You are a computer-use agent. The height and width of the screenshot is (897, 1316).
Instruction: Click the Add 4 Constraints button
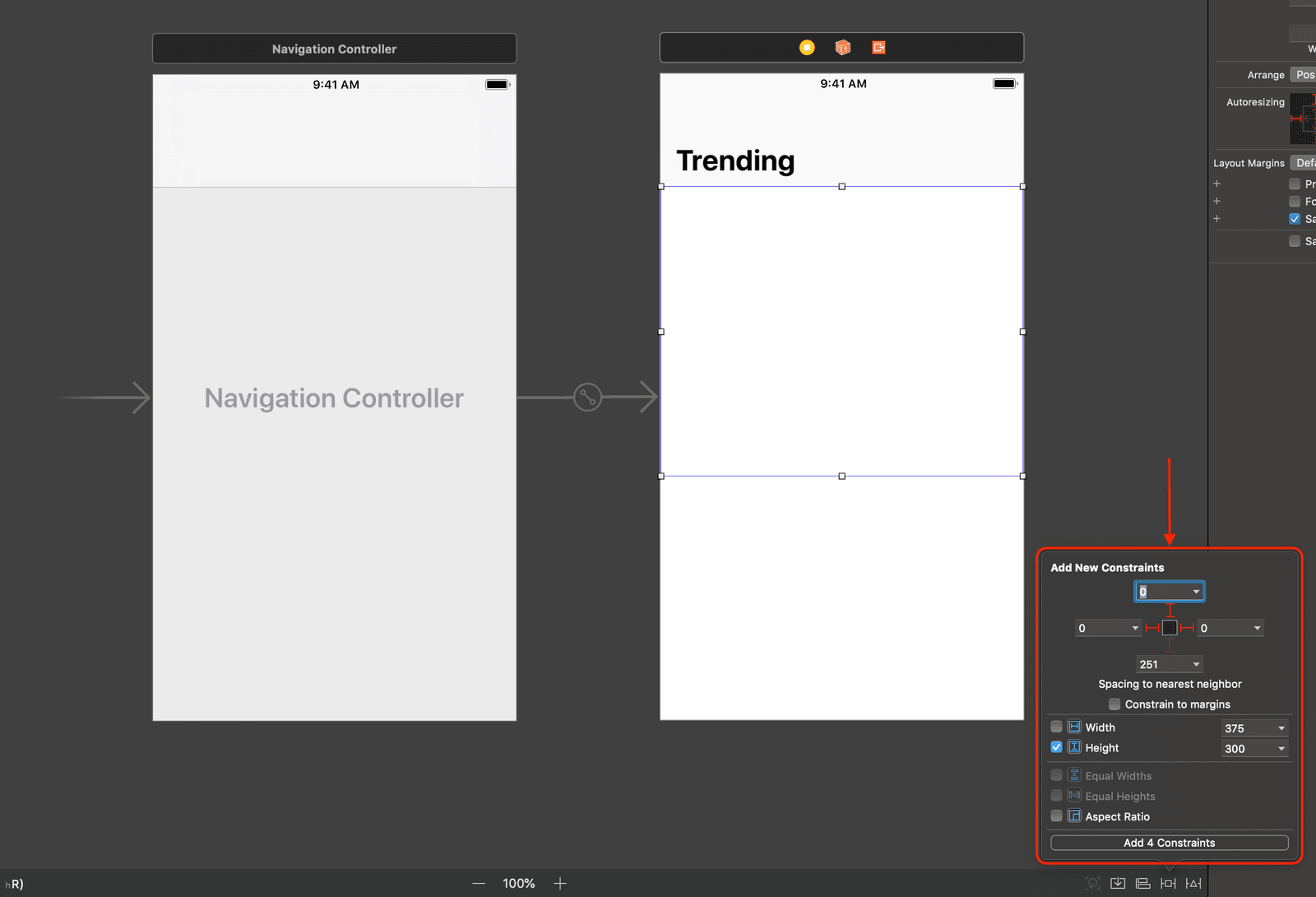[1169, 843]
